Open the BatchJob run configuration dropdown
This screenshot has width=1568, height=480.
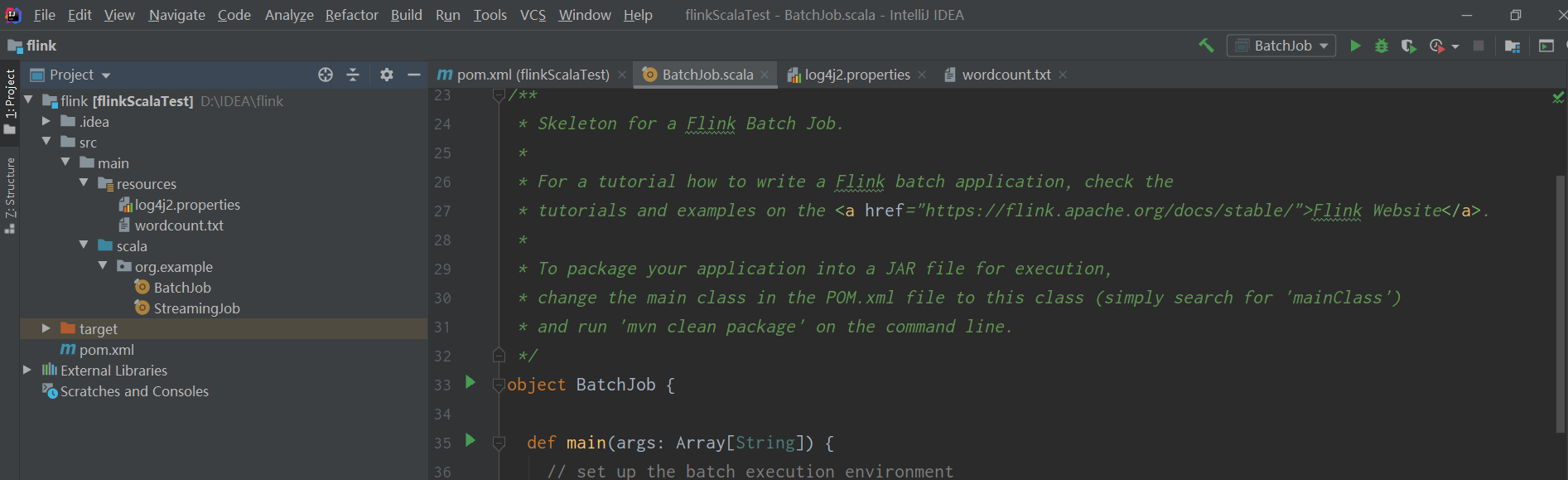tap(1281, 46)
